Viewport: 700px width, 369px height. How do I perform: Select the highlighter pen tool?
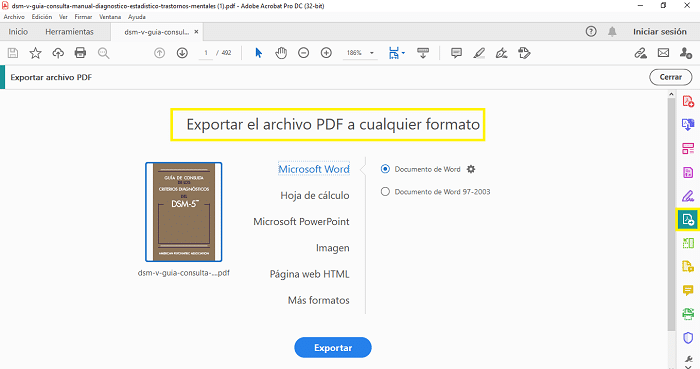(479, 53)
